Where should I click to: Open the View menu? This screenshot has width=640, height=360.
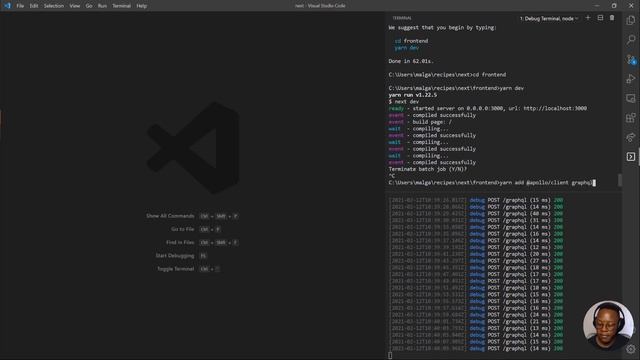click(75, 6)
